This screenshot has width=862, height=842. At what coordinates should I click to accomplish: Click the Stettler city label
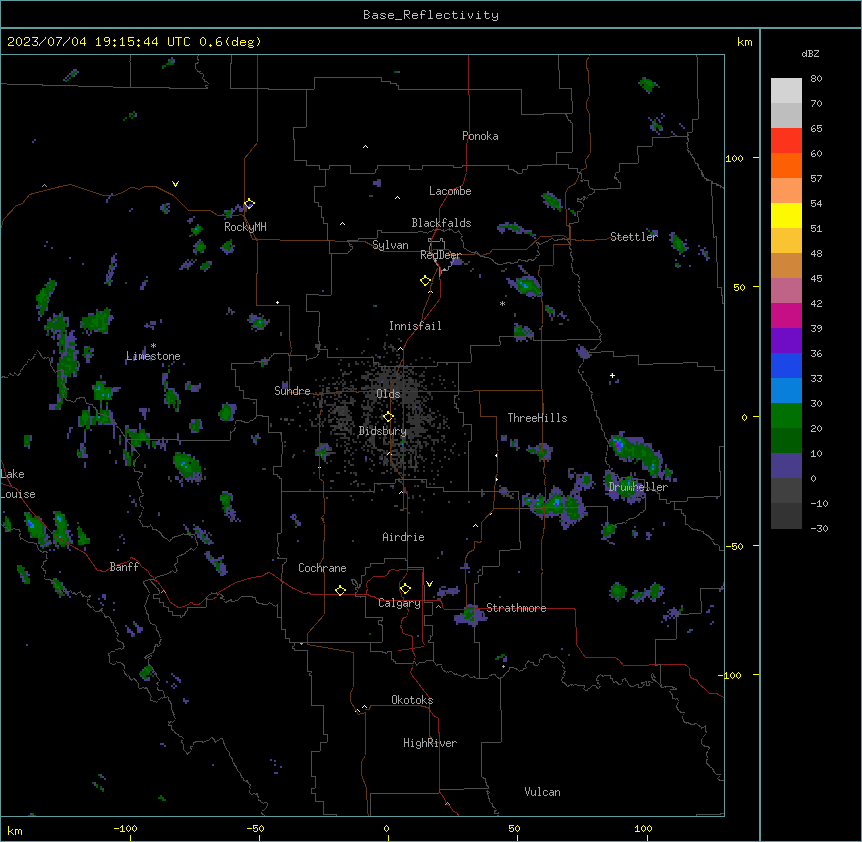coord(634,237)
